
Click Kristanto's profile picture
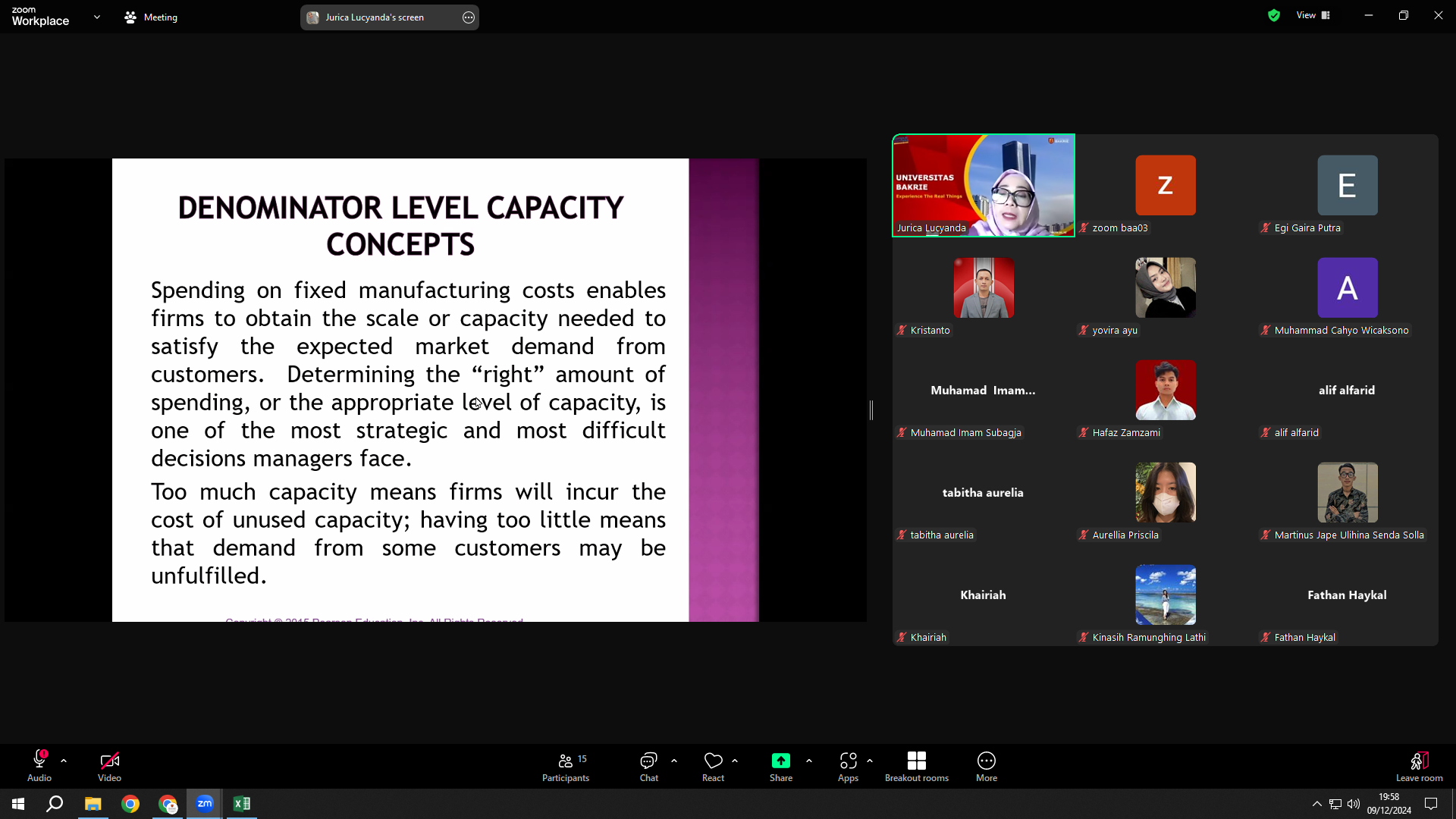[x=984, y=287]
